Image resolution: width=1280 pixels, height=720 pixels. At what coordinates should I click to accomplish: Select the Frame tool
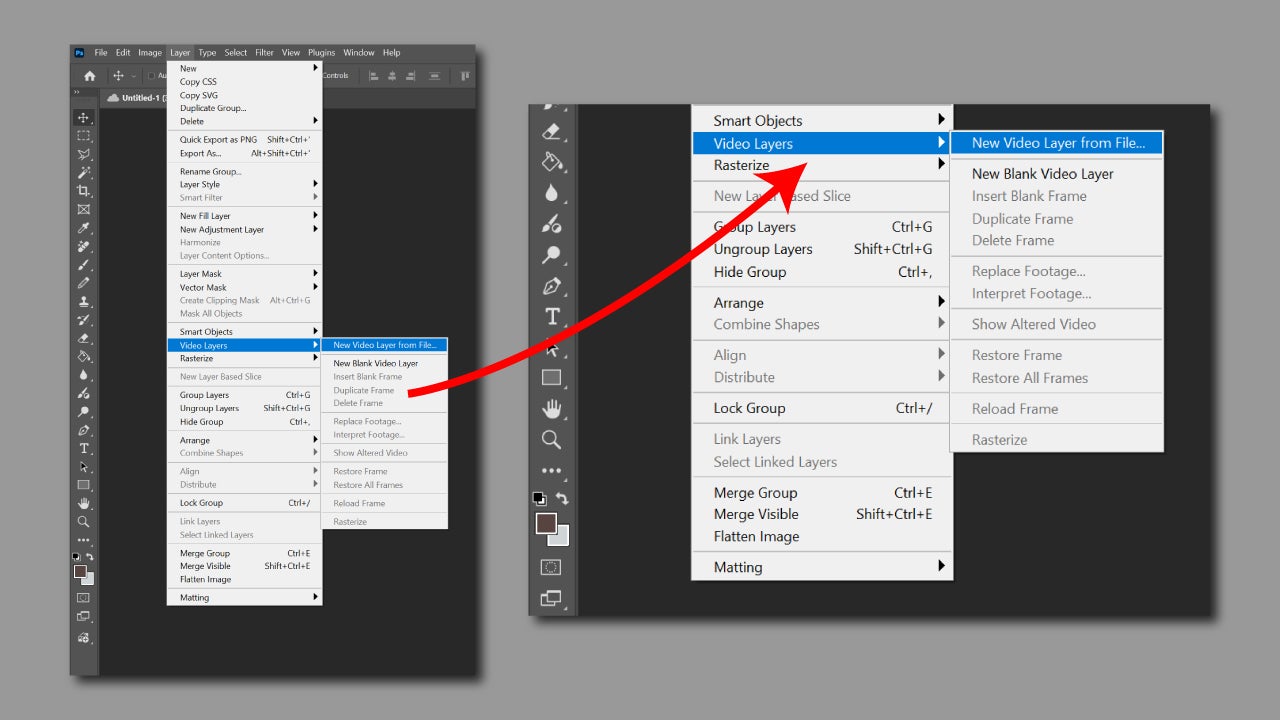[84, 209]
